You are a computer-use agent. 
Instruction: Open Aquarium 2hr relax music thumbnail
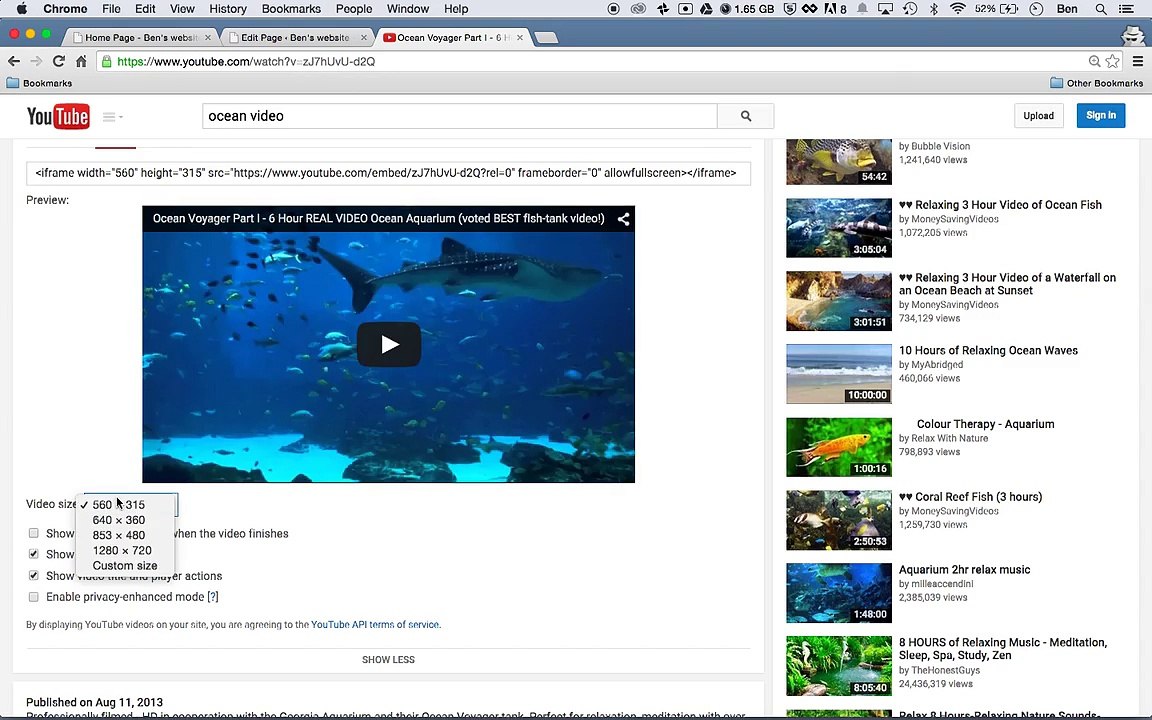pyautogui.click(x=838, y=593)
